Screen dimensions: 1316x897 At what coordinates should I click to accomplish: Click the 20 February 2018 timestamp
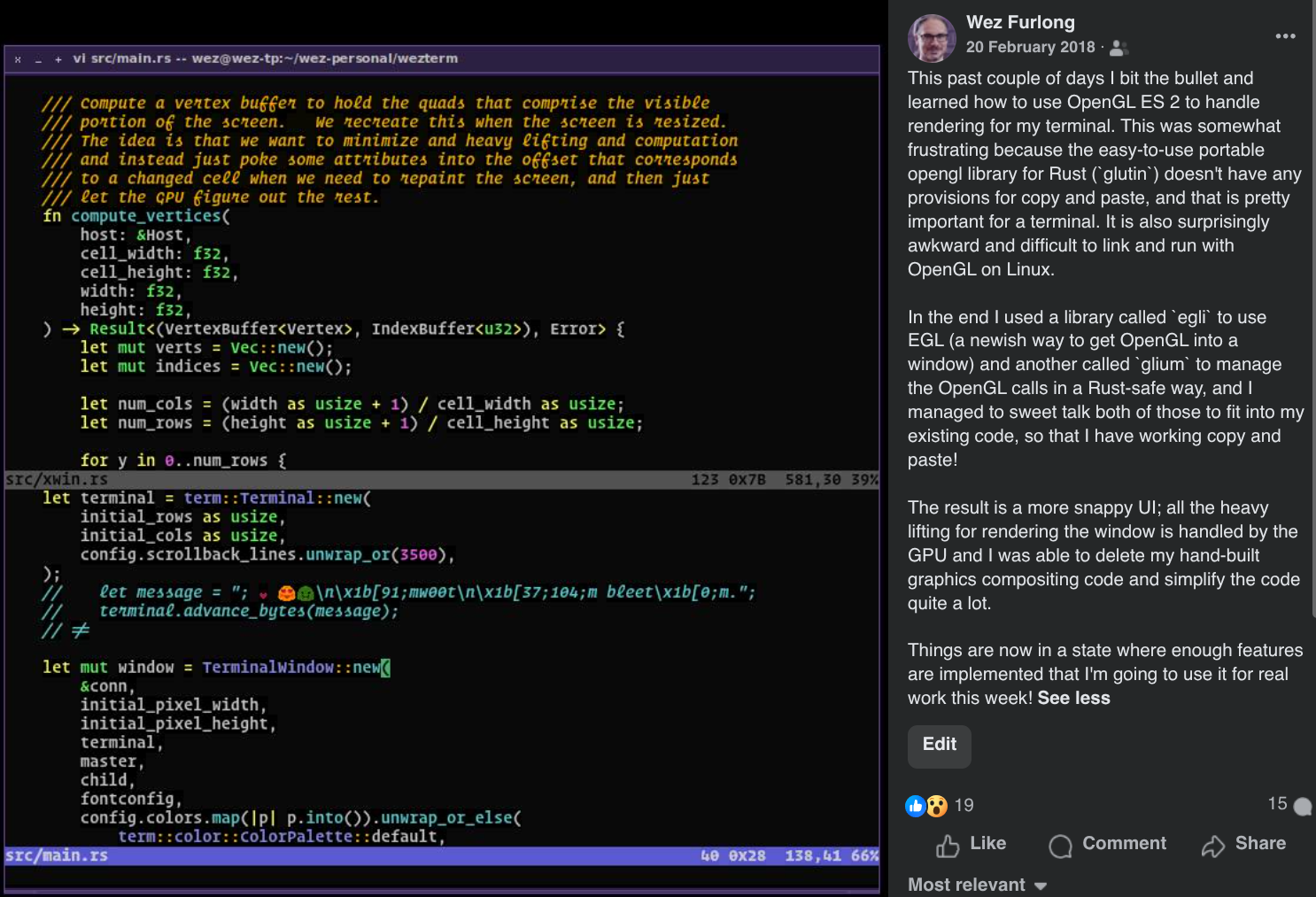[1030, 47]
